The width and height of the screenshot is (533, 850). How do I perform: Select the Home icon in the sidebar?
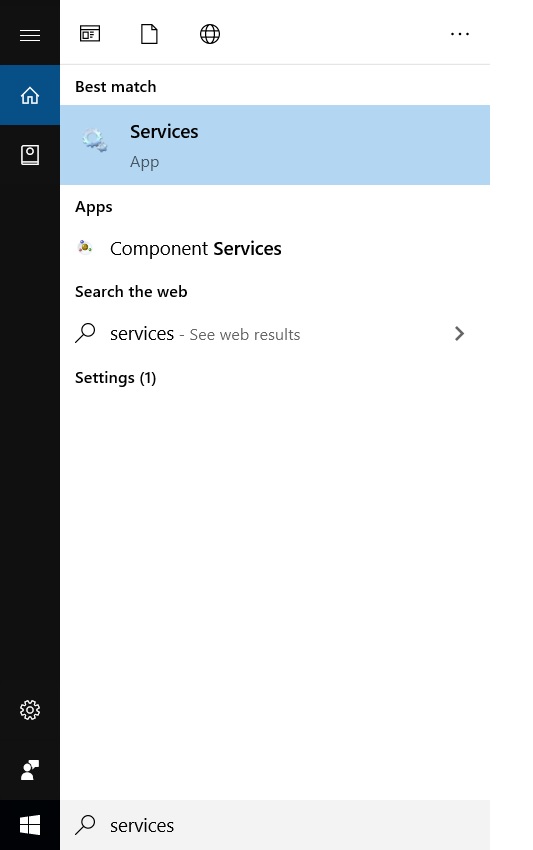click(30, 95)
